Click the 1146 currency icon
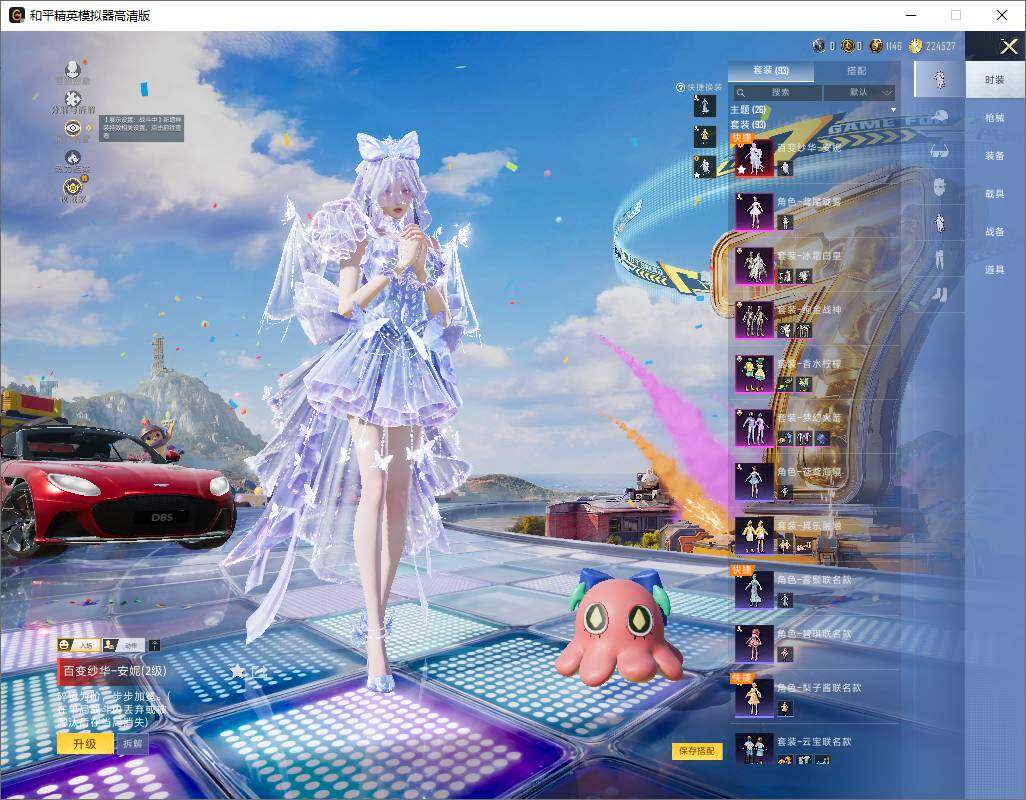 pyautogui.click(x=876, y=46)
